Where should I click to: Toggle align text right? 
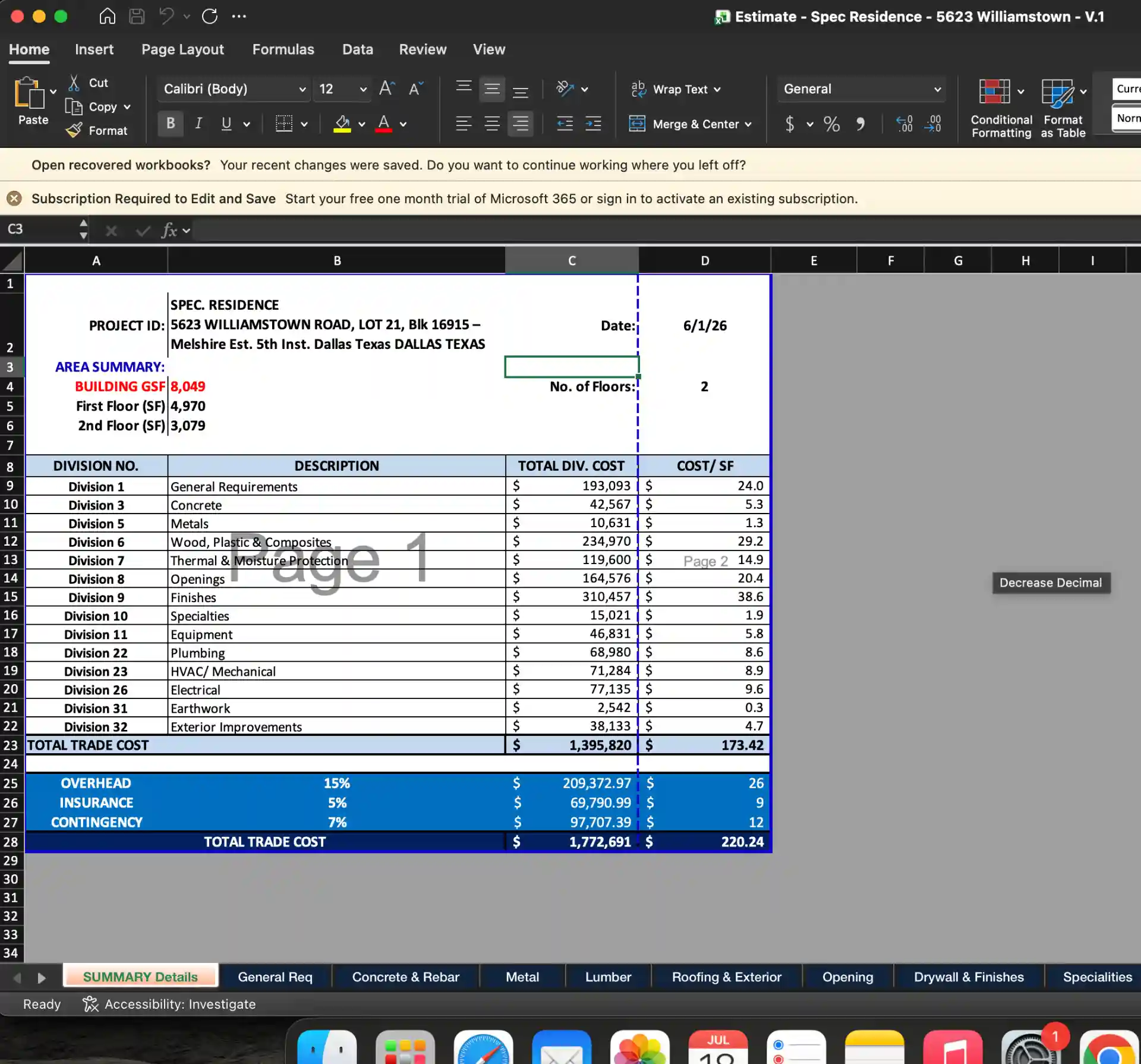[520, 124]
